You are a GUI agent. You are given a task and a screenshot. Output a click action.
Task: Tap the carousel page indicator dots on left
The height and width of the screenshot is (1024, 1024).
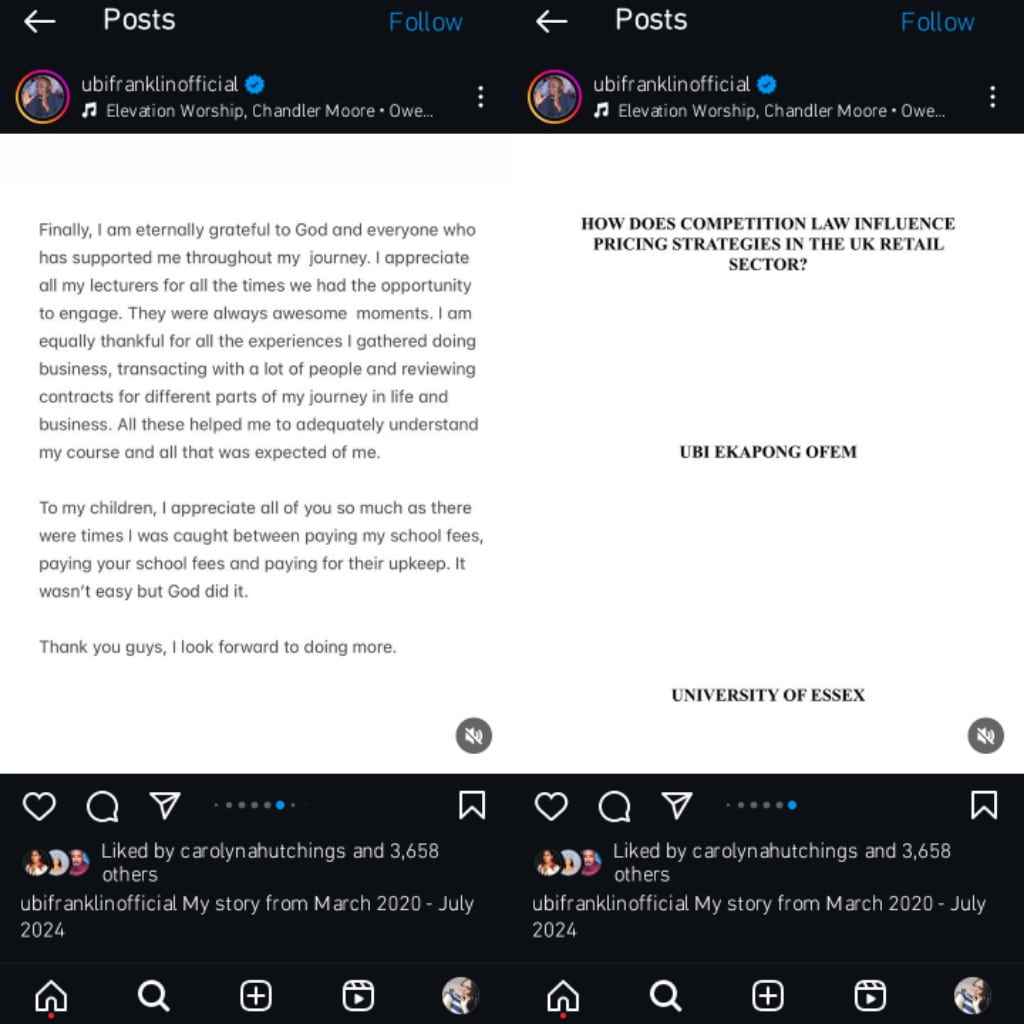(255, 805)
